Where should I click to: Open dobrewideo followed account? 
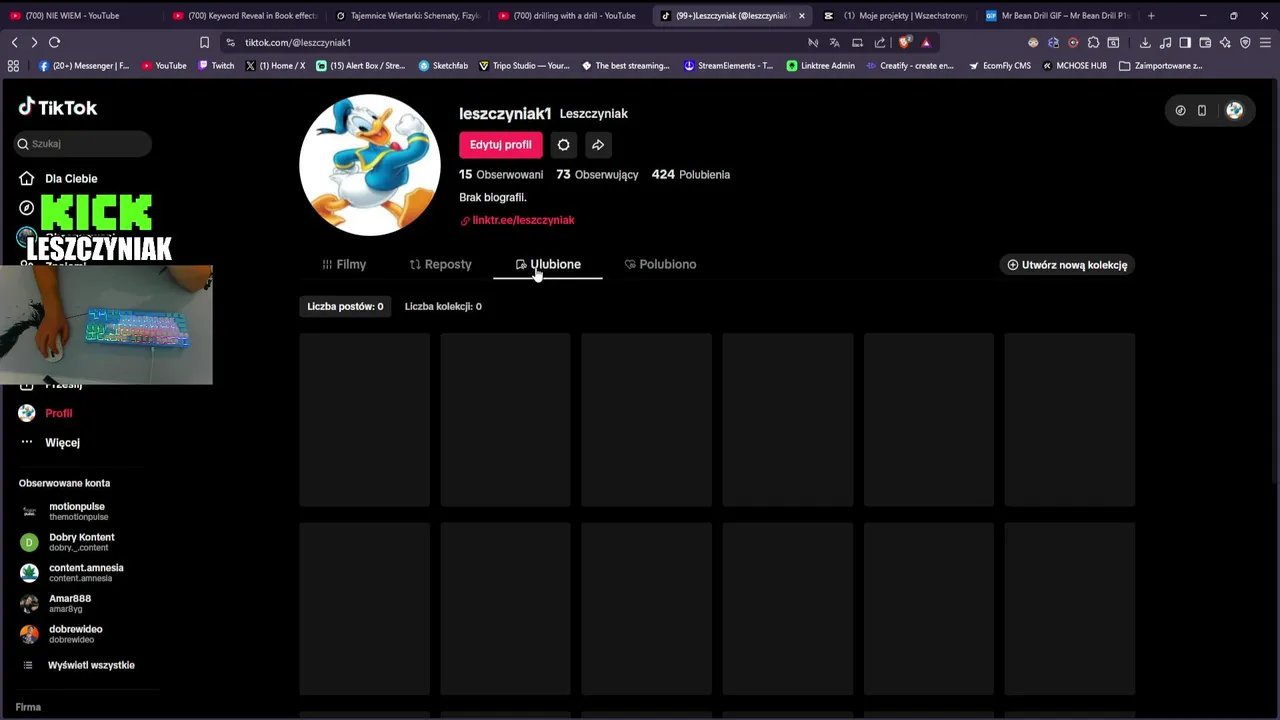tap(76, 634)
